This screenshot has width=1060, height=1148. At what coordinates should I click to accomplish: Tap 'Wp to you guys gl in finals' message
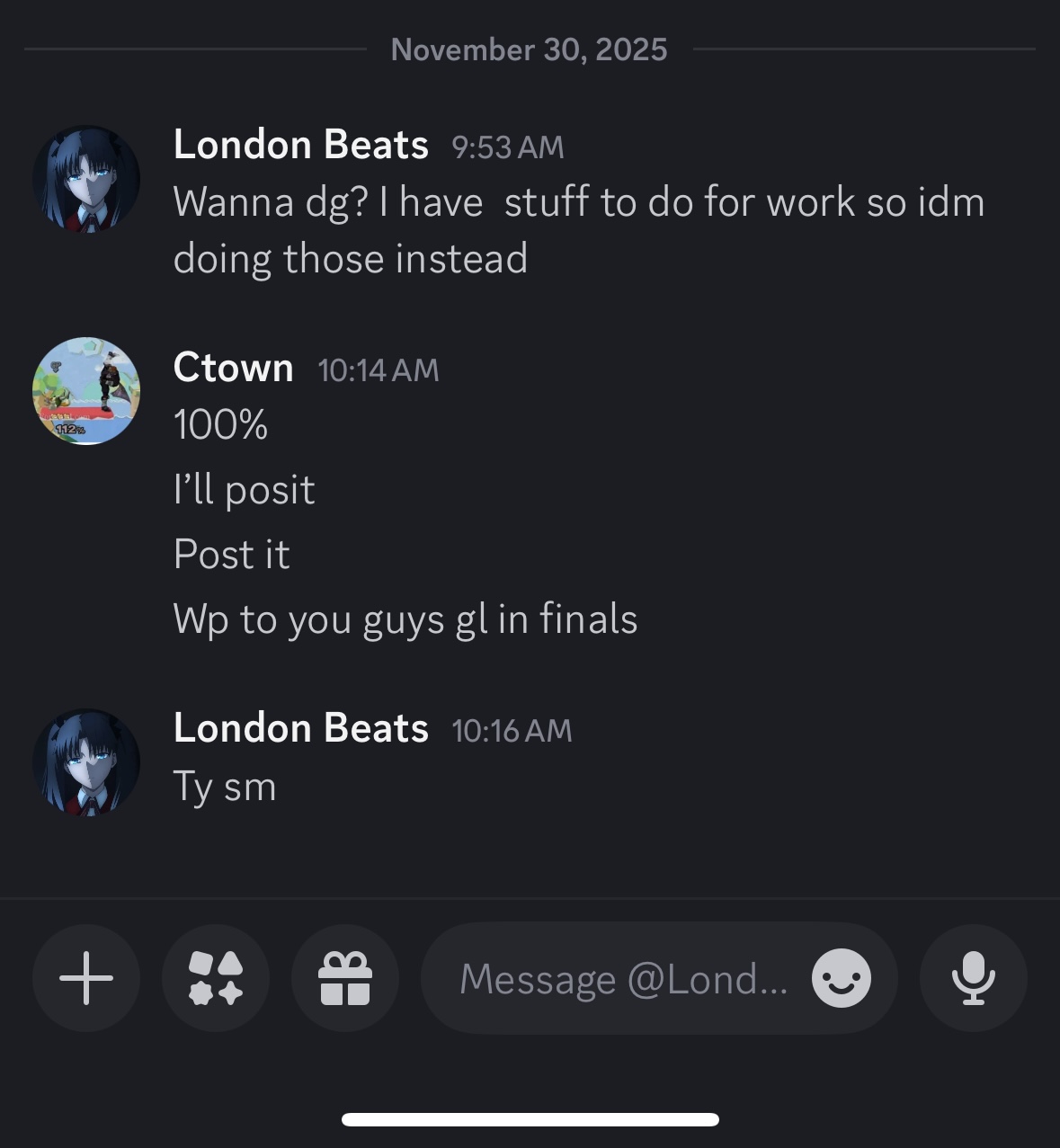coord(405,619)
